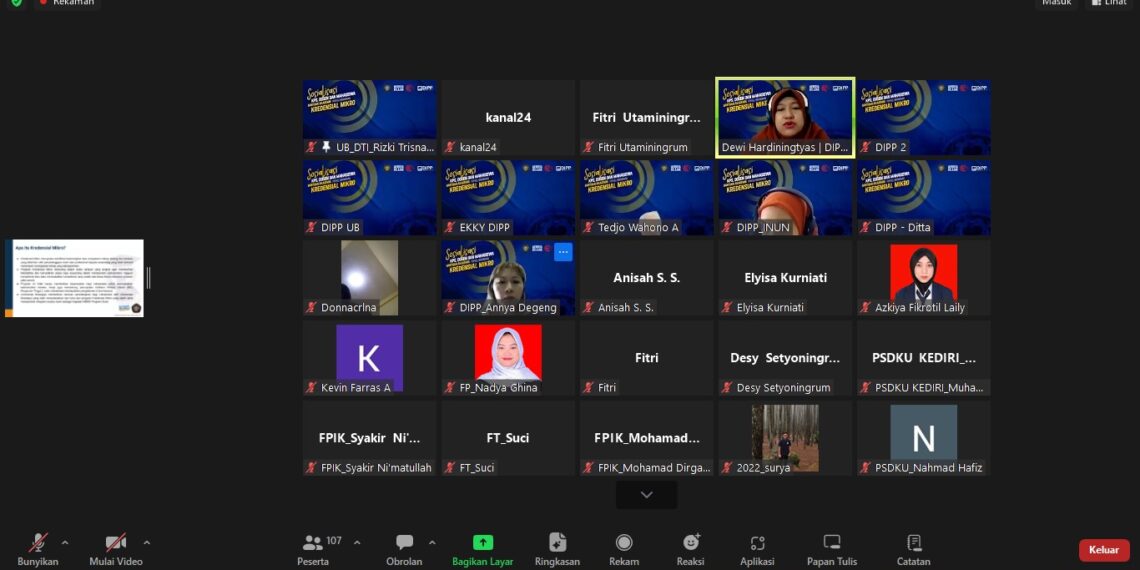Expand audio options arrow next to Bunyikan
This screenshot has height=570, width=1140.
(65, 543)
